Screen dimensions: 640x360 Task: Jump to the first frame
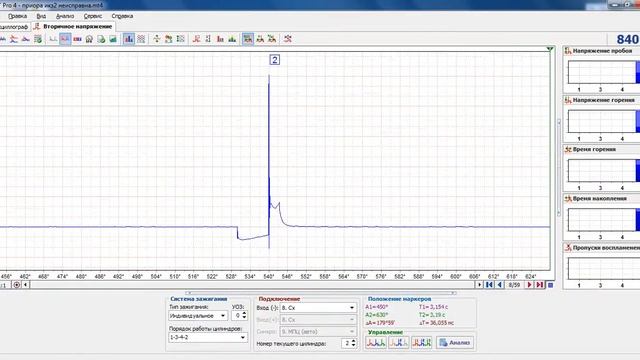tap(489, 285)
